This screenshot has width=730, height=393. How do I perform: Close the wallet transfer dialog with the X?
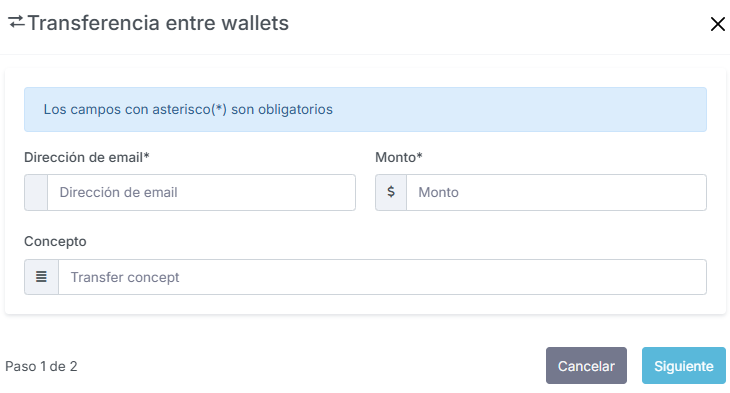[717, 24]
